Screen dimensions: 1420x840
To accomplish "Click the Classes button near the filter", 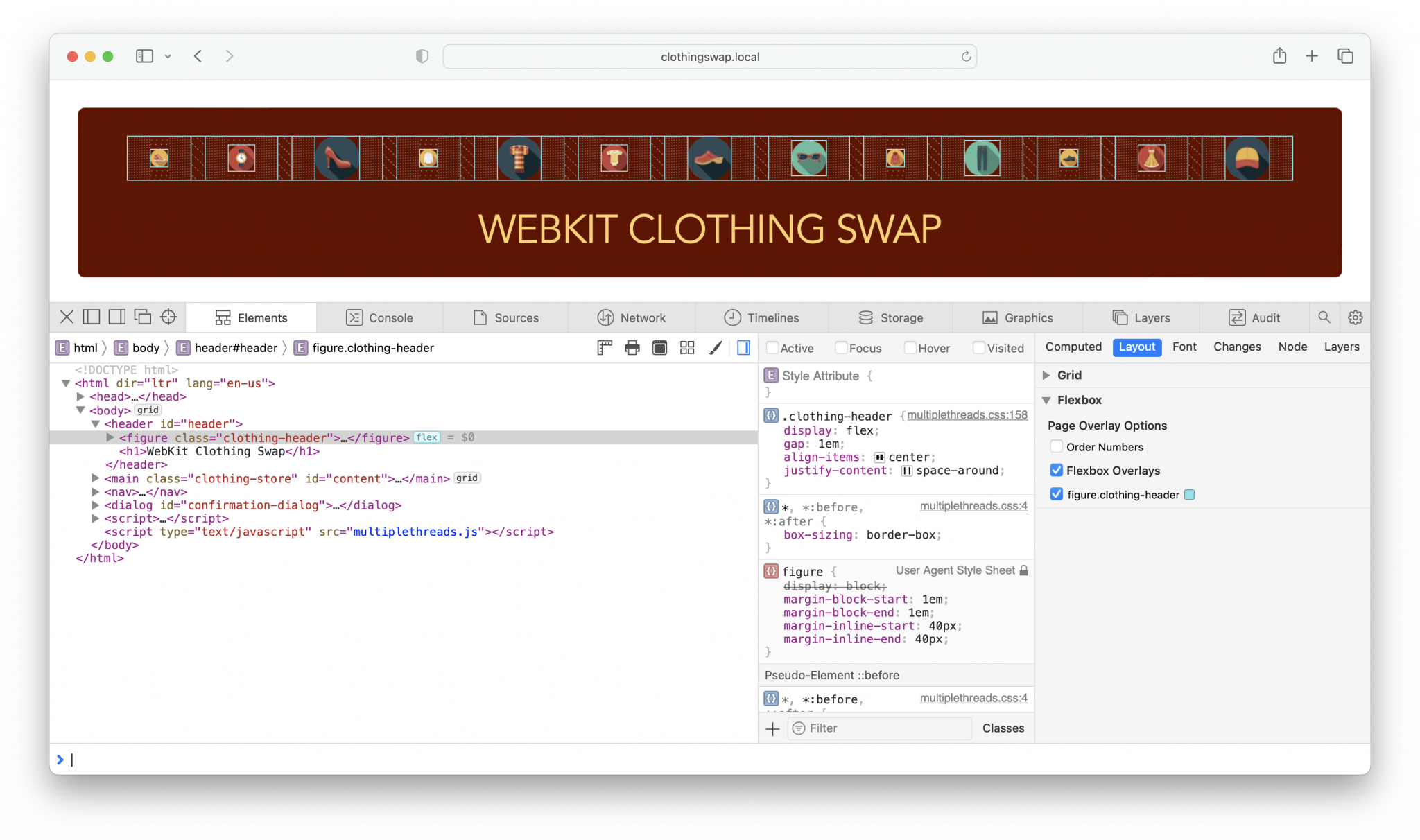I will coord(1003,728).
